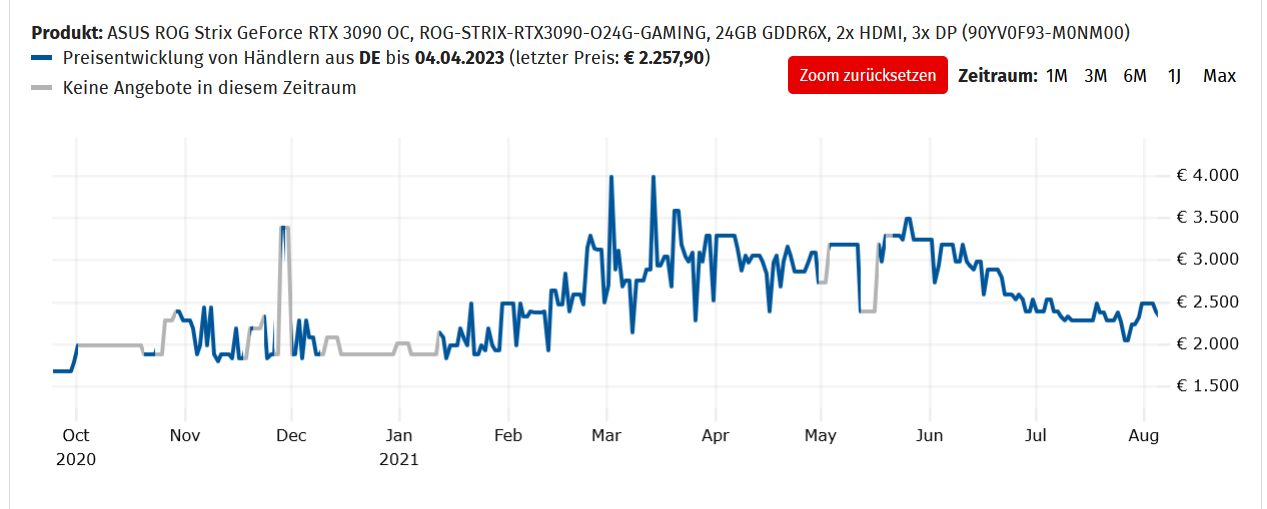Select the Max time range
The image size is (1267, 509).
click(1219, 76)
